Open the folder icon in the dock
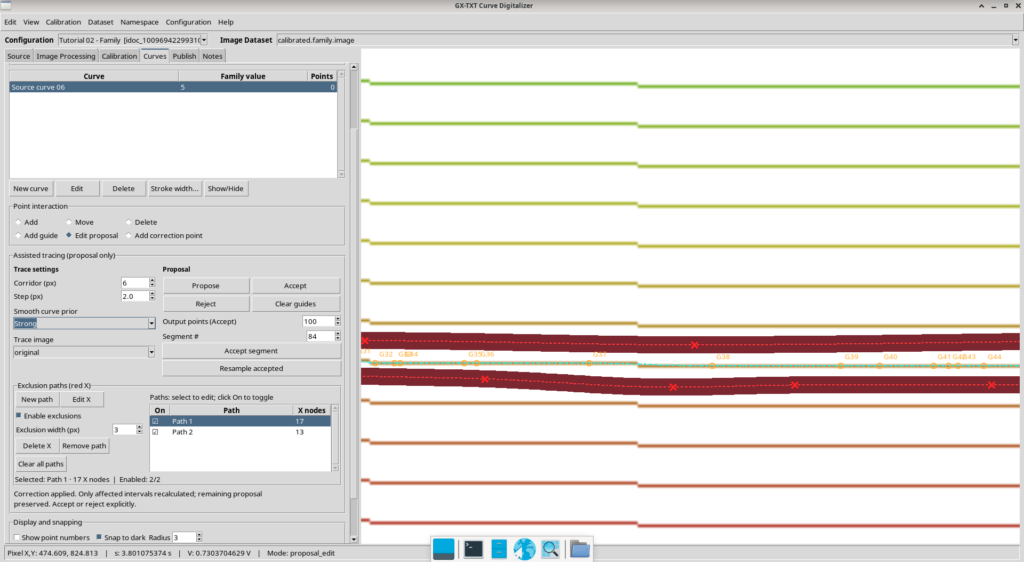 pos(579,549)
